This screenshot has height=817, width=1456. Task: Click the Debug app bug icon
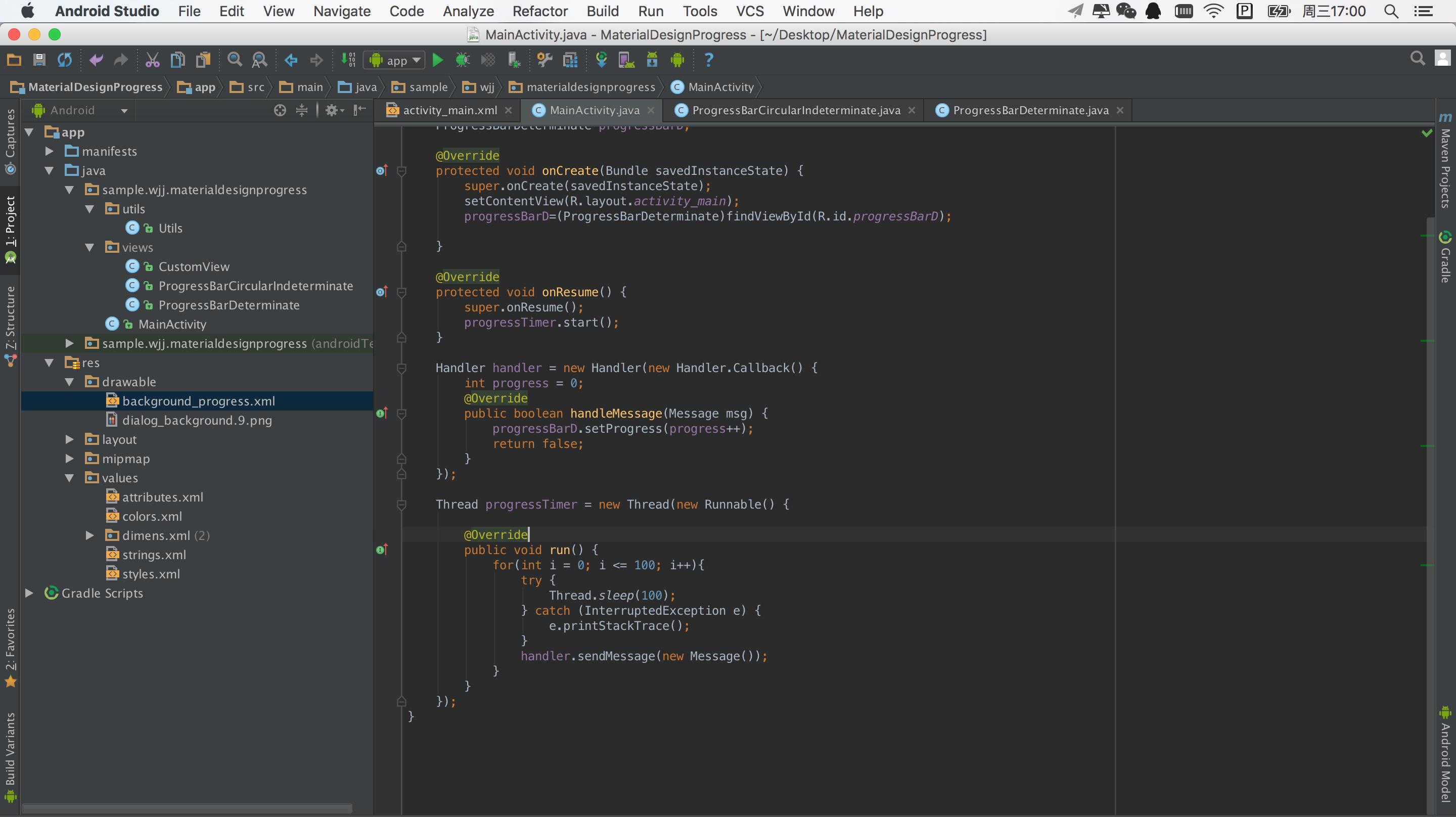pyautogui.click(x=463, y=60)
